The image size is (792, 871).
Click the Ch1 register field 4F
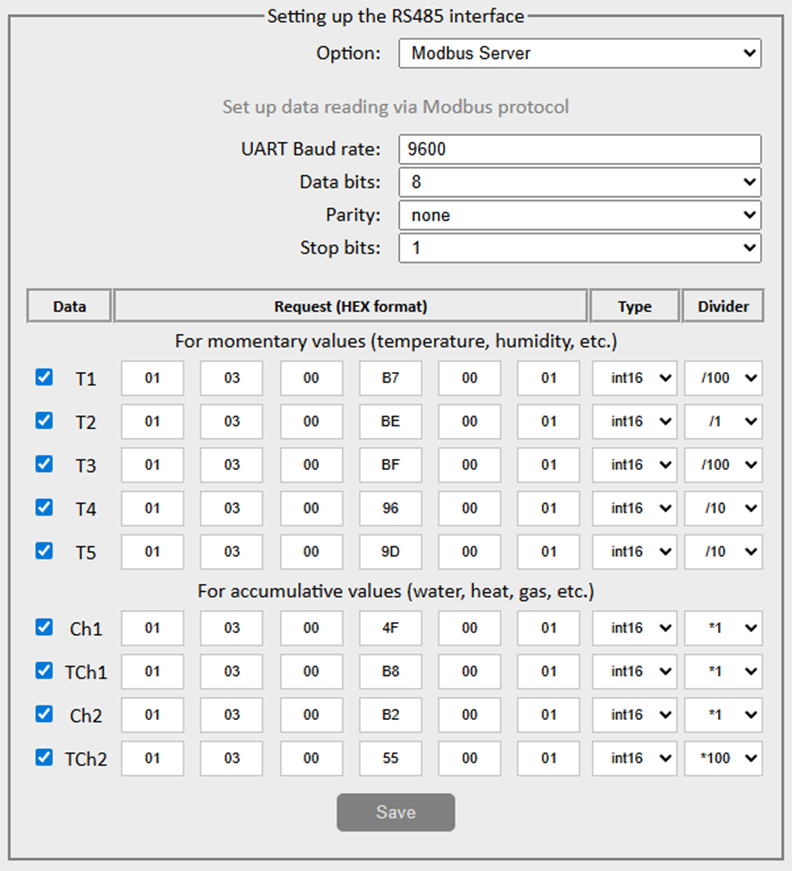click(x=390, y=629)
